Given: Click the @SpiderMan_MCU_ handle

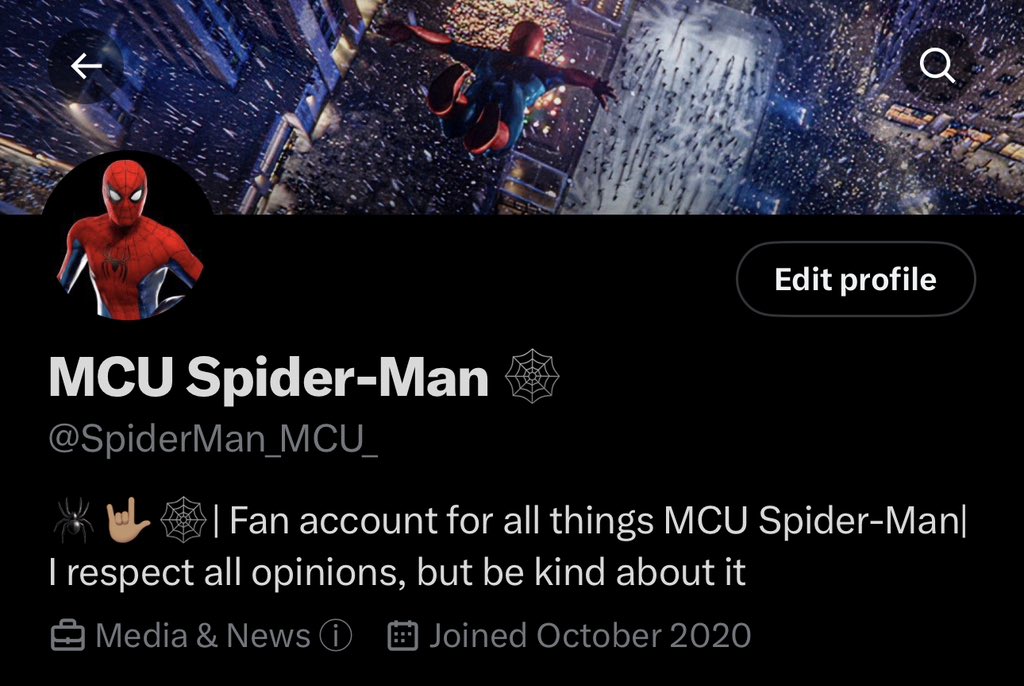Looking at the screenshot, I should [x=213, y=438].
